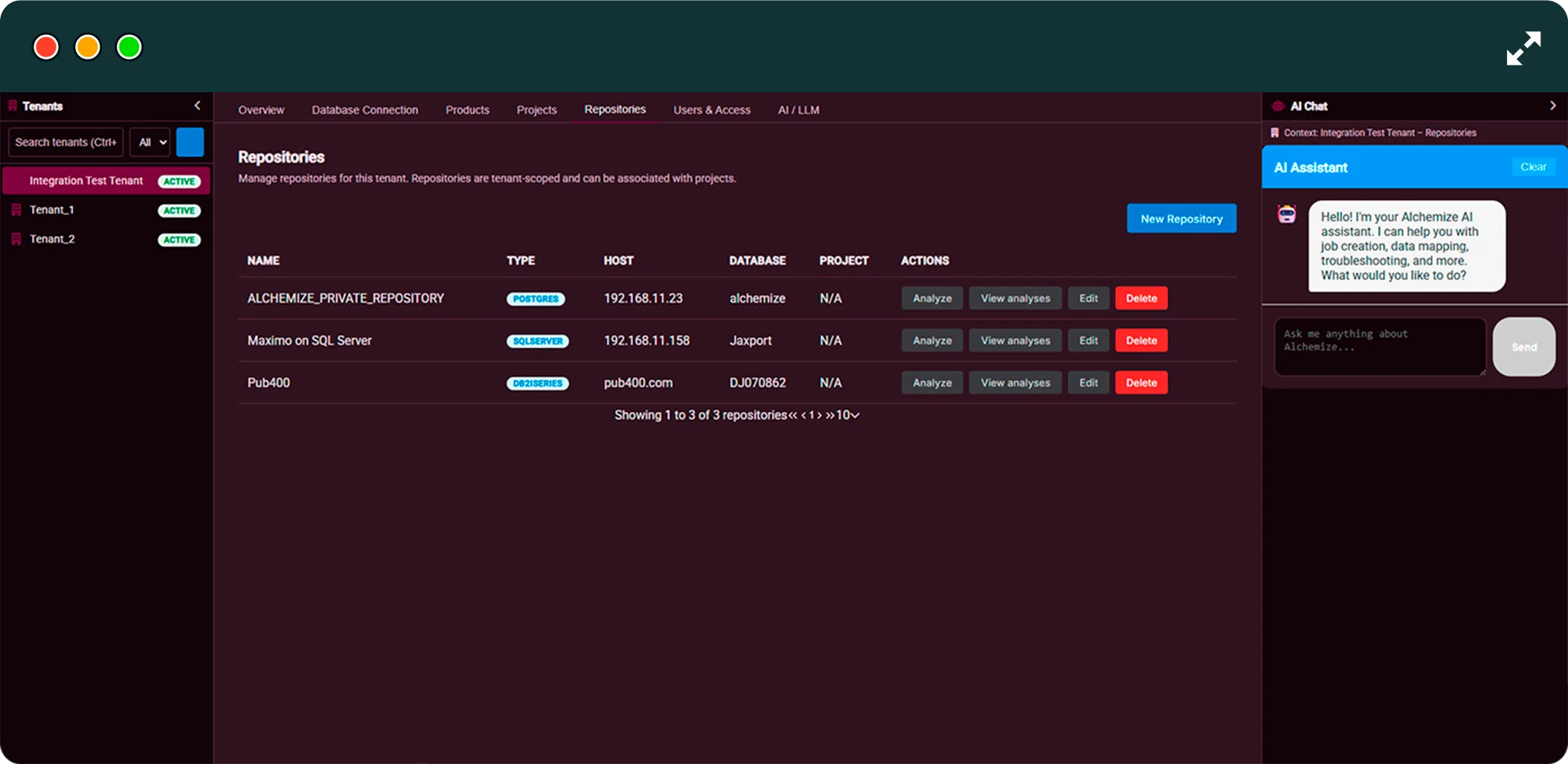The height and width of the screenshot is (764, 1568).
Task: Go to the next repositories page
Action: (x=820, y=415)
